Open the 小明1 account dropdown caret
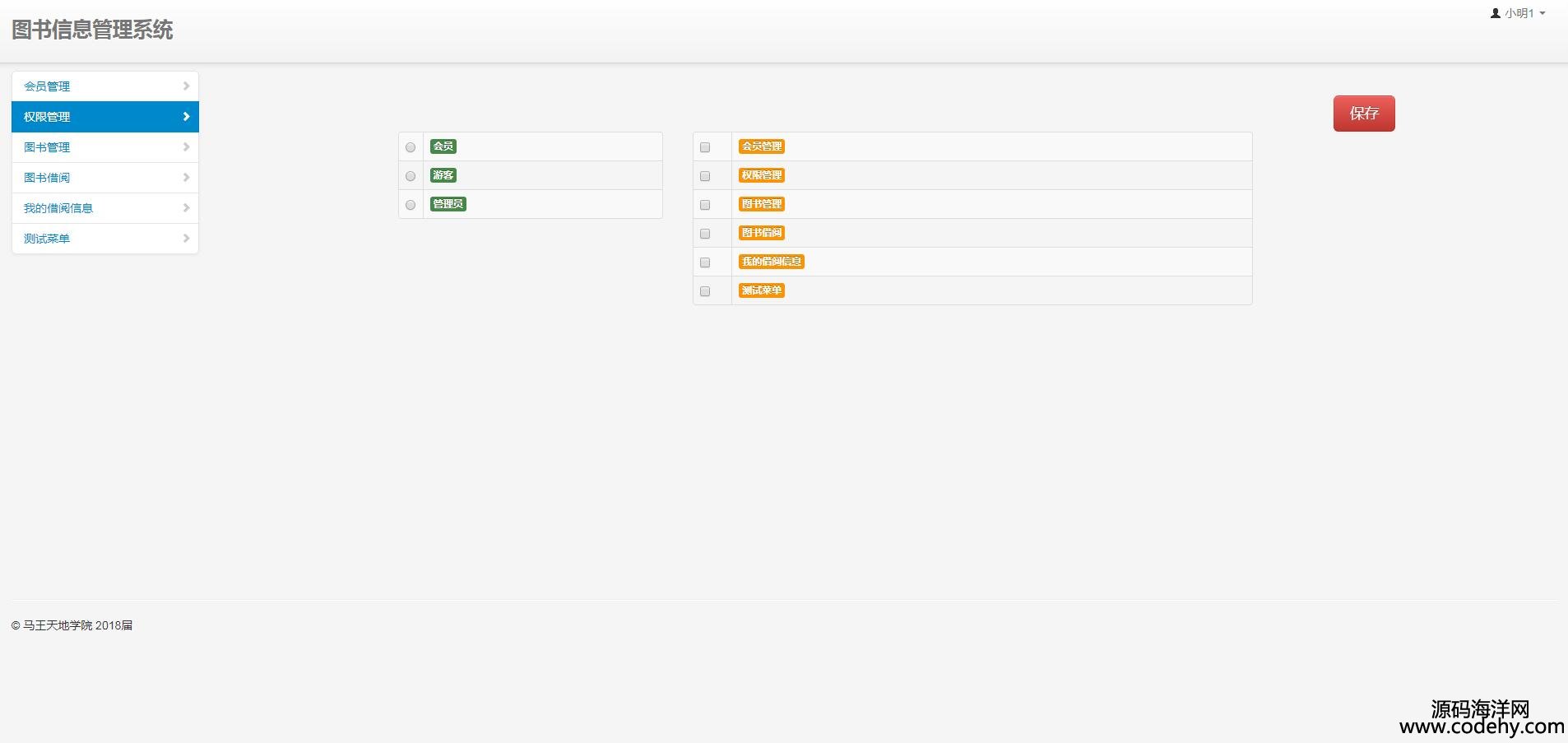Viewport: 1568px width, 743px height. coord(1542,13)
